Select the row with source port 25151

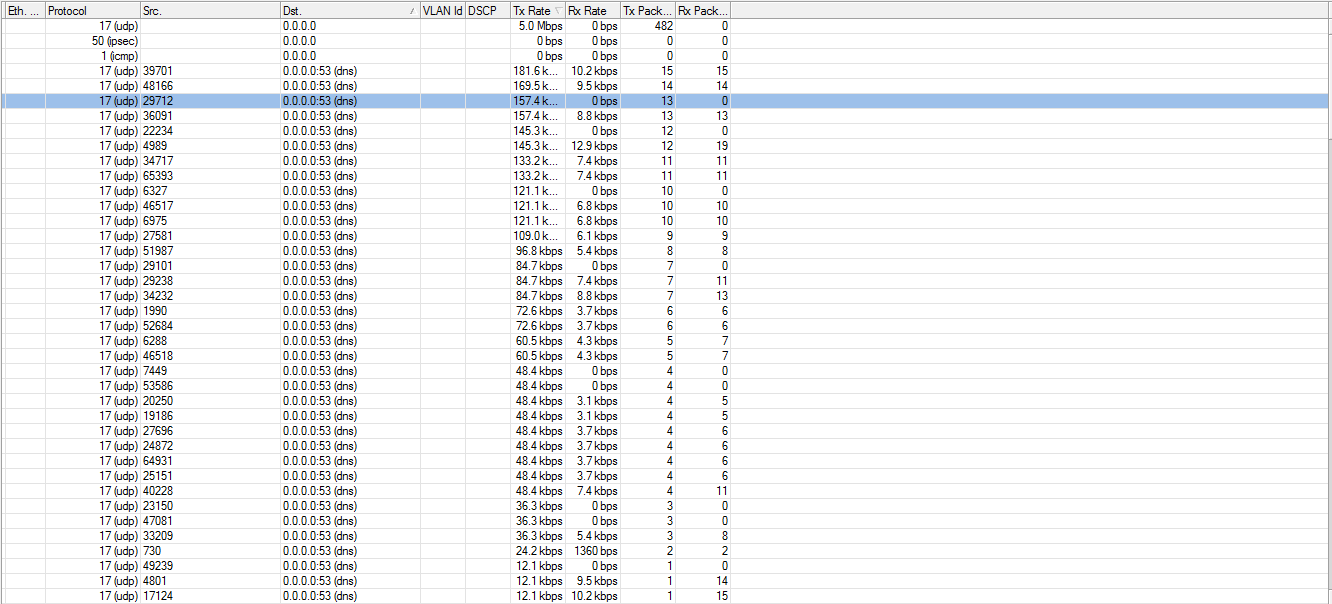pos(666,476)
